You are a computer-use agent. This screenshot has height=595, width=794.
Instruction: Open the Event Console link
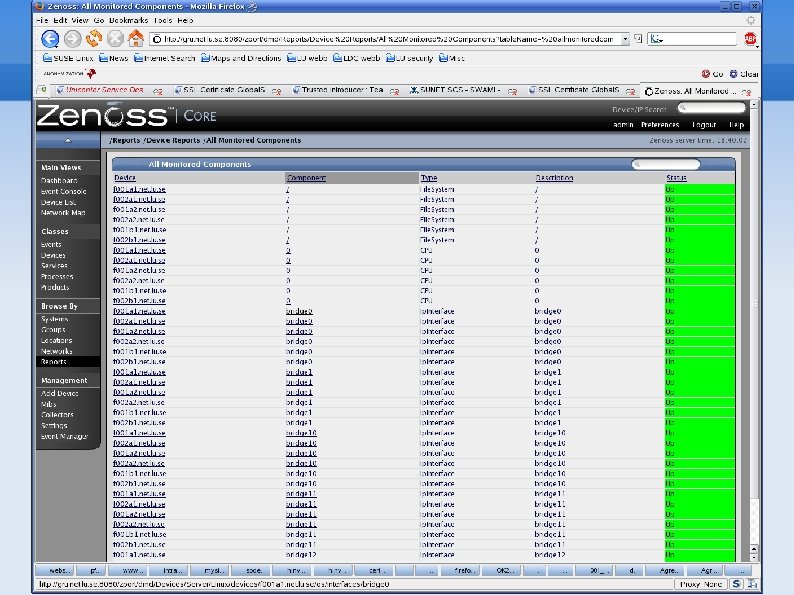[x=64, y=191]
